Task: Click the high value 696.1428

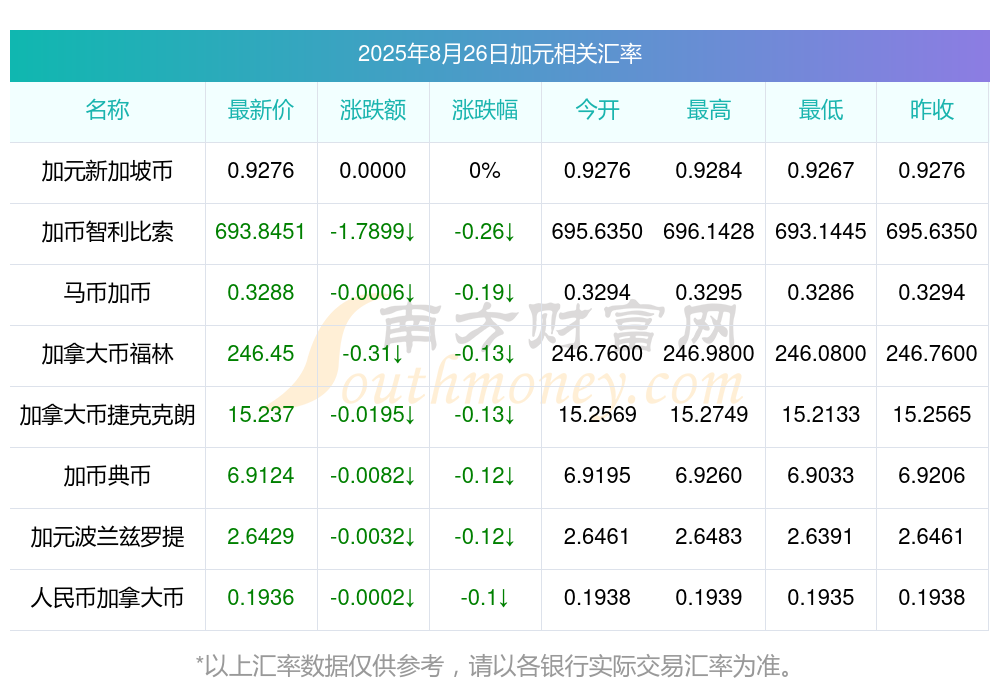Action: pyautogui.click(x=709, y=232)
